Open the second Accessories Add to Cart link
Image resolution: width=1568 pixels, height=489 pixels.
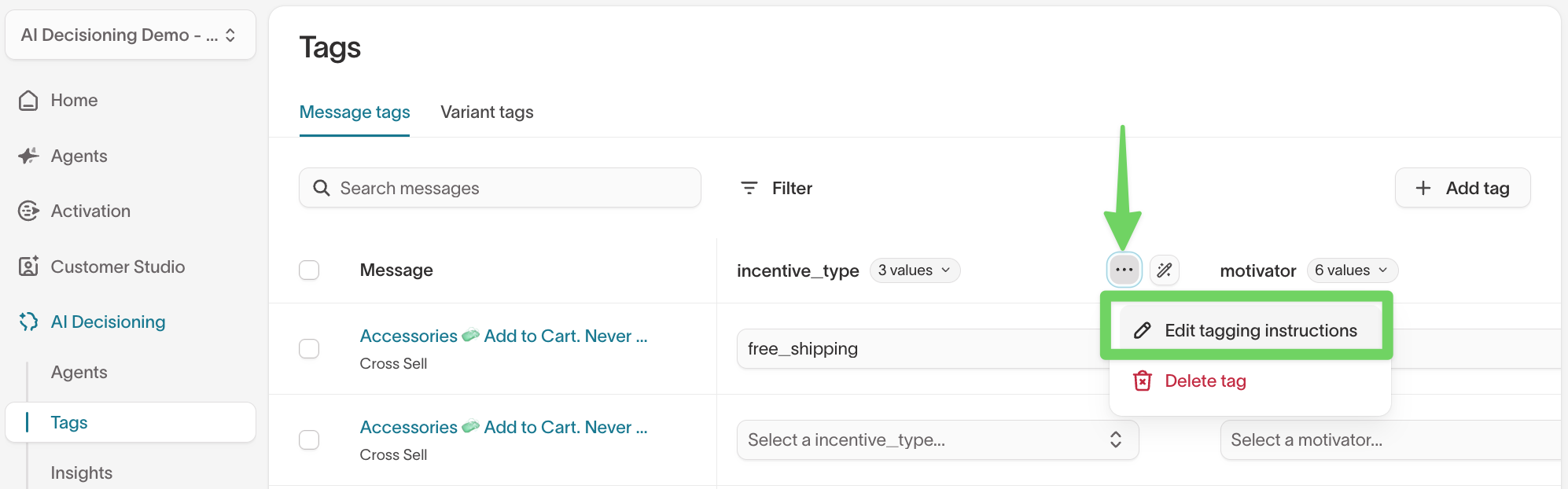tap(504, 427)
